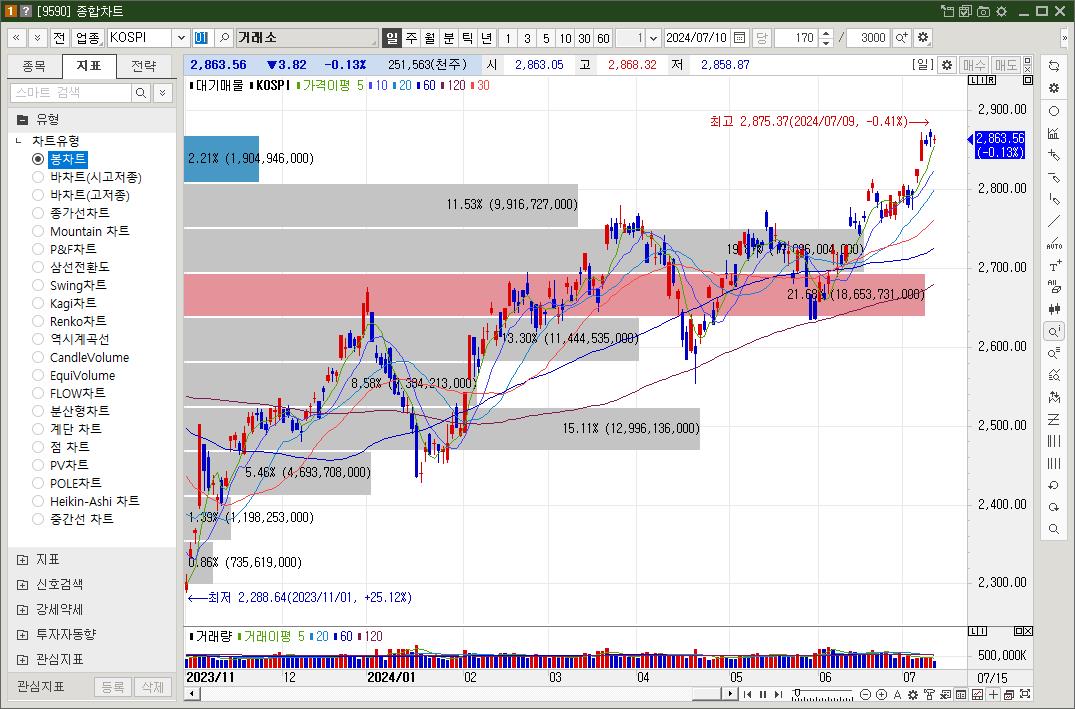Click the zoom in plus circle icon
The width and height of the screenshot is (1075, 709).
click(881, 695)
